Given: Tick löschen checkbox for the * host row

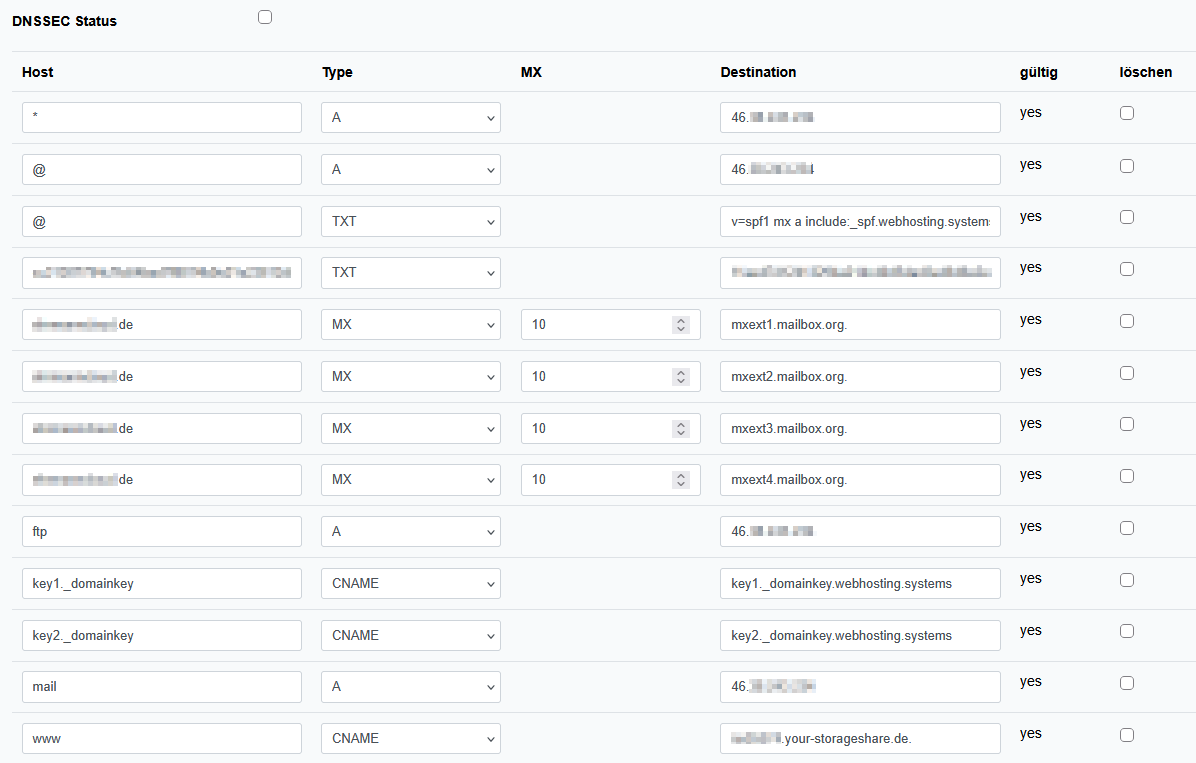Looking at the screenshot, I should point(1127,113).
